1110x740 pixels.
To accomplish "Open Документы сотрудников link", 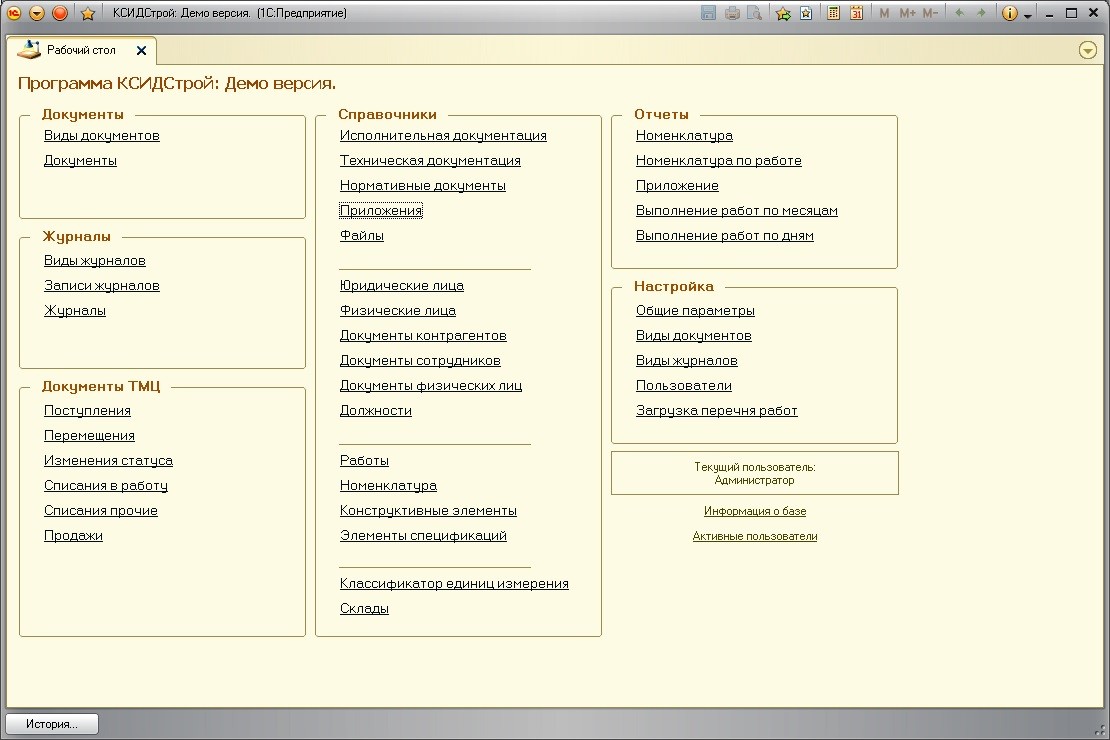I will coord(420,360).
